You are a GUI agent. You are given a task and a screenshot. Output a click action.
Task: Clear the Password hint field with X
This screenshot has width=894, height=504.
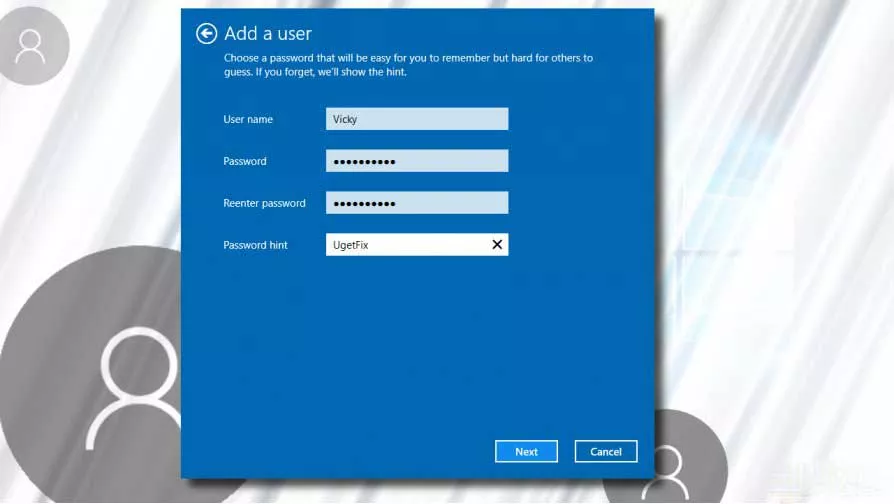497,245
